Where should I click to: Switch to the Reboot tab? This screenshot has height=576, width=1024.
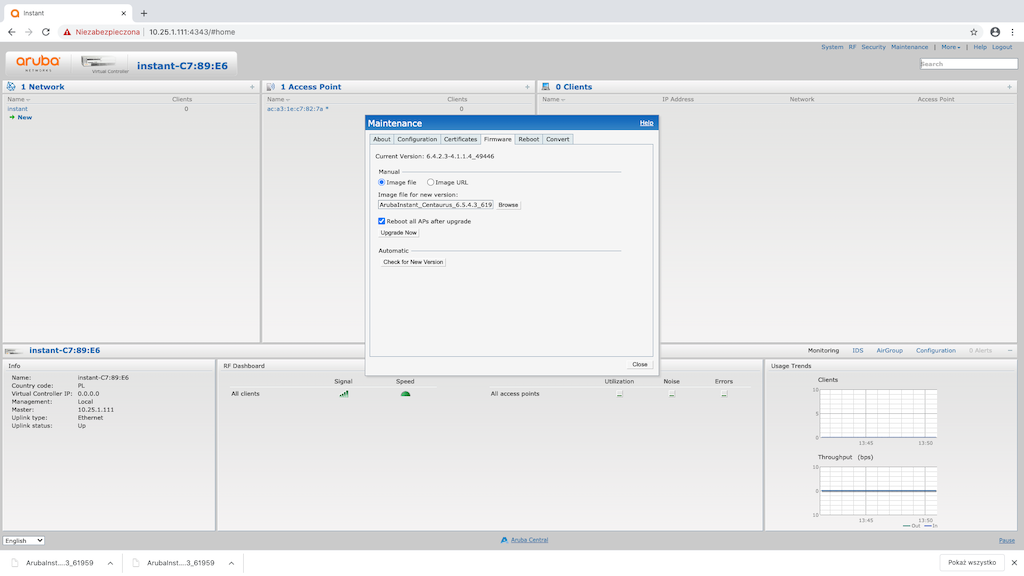528,139
